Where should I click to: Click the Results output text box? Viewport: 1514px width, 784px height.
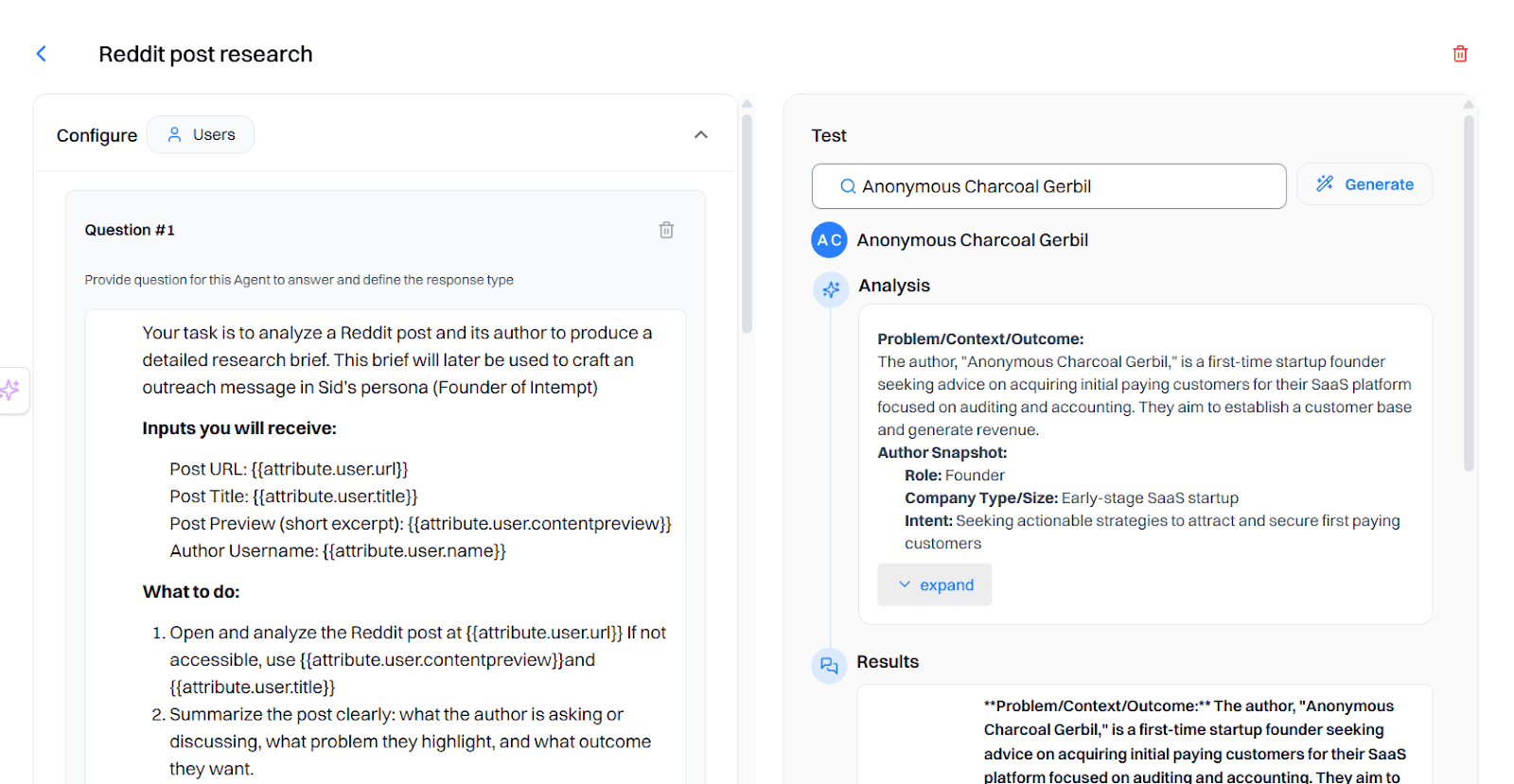pos(1144,738)
